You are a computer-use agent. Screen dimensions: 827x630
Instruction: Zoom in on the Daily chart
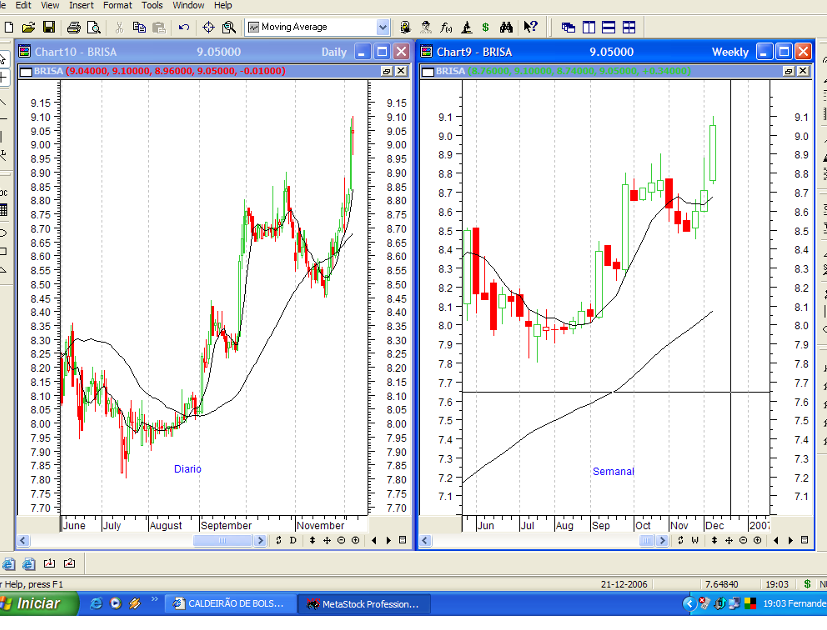(x=355, y=540)
